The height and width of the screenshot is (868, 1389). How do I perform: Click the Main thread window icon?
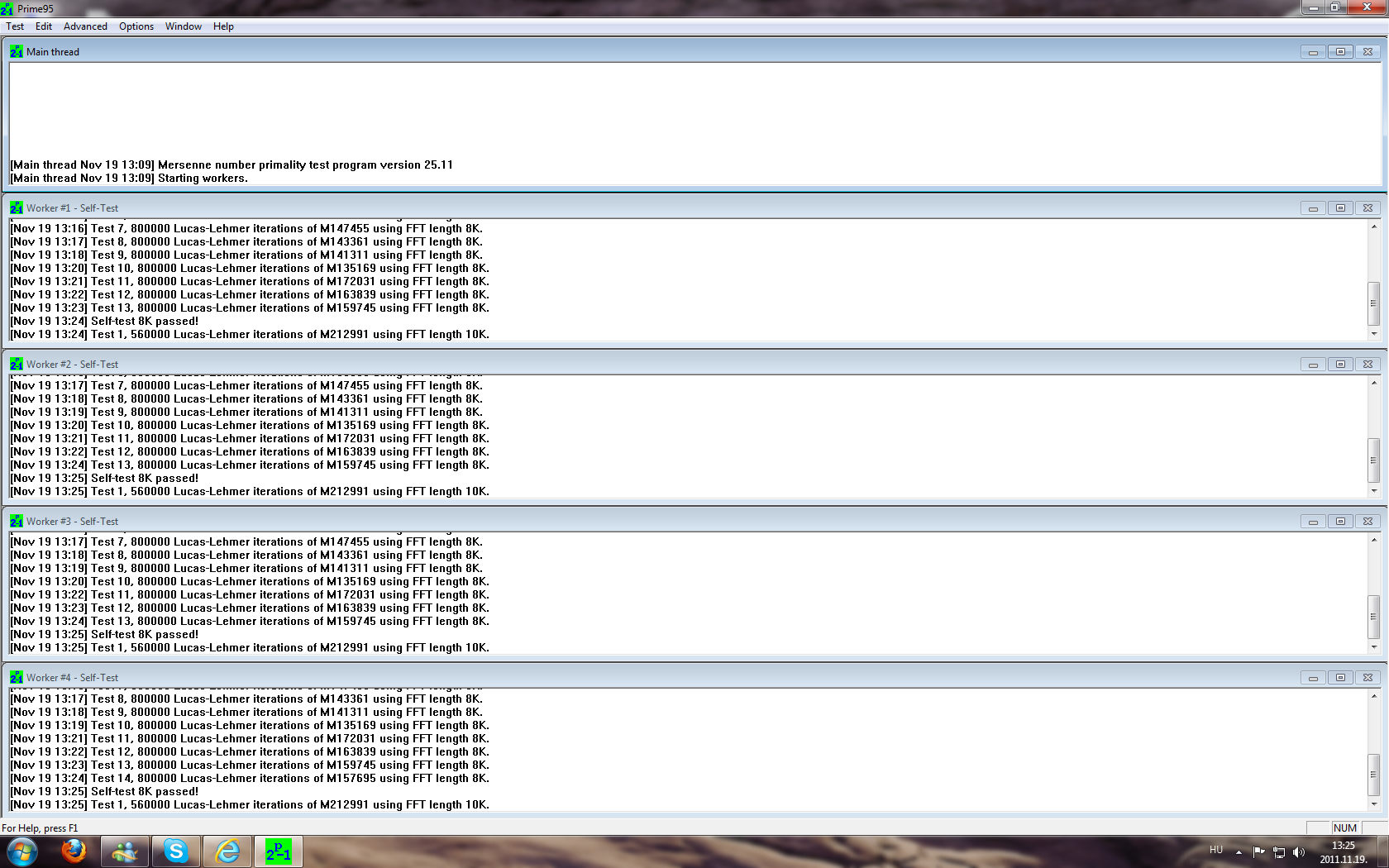click(x=17, y=51)
